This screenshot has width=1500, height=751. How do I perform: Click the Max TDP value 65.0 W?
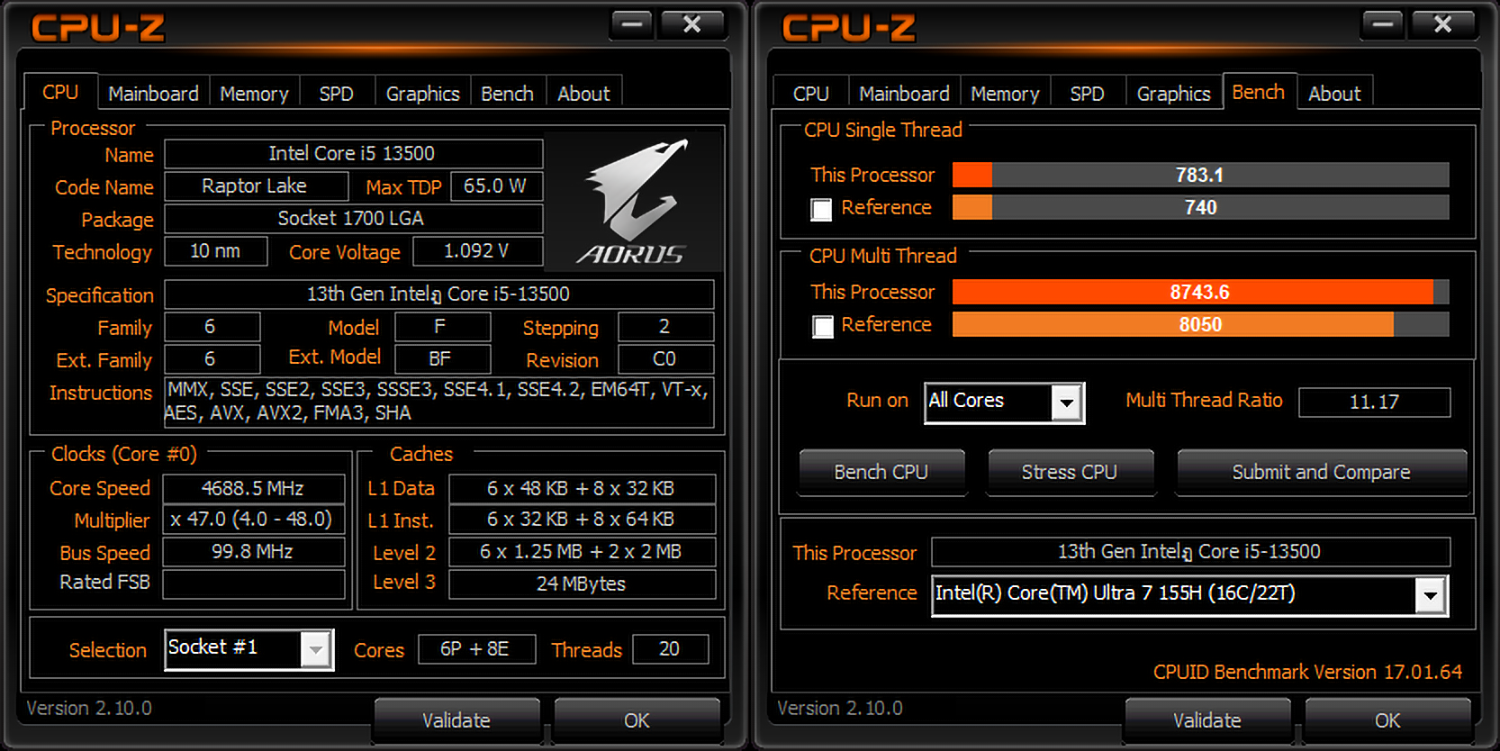point(496,186)
